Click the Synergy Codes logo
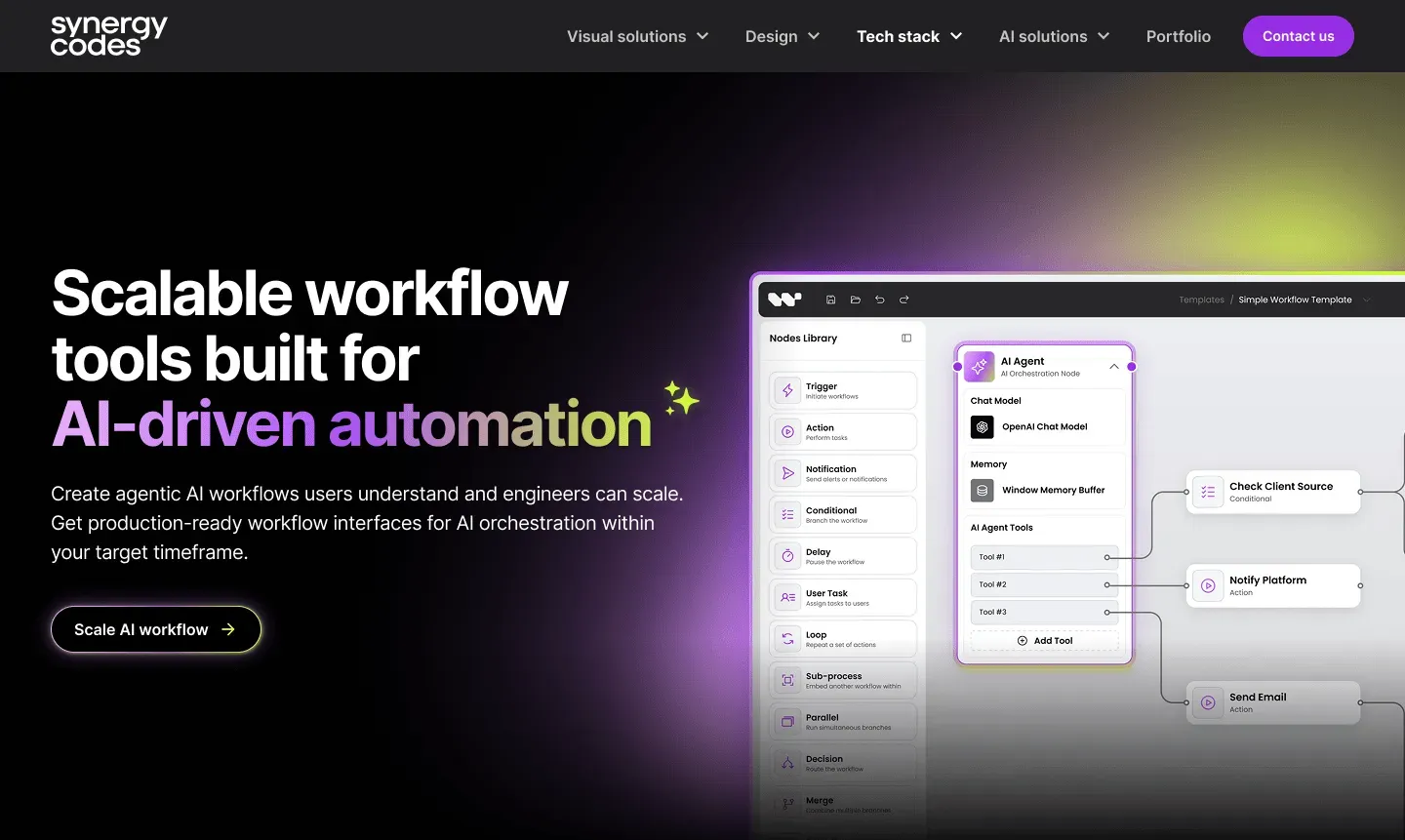1405x840 pixels. 109,36
